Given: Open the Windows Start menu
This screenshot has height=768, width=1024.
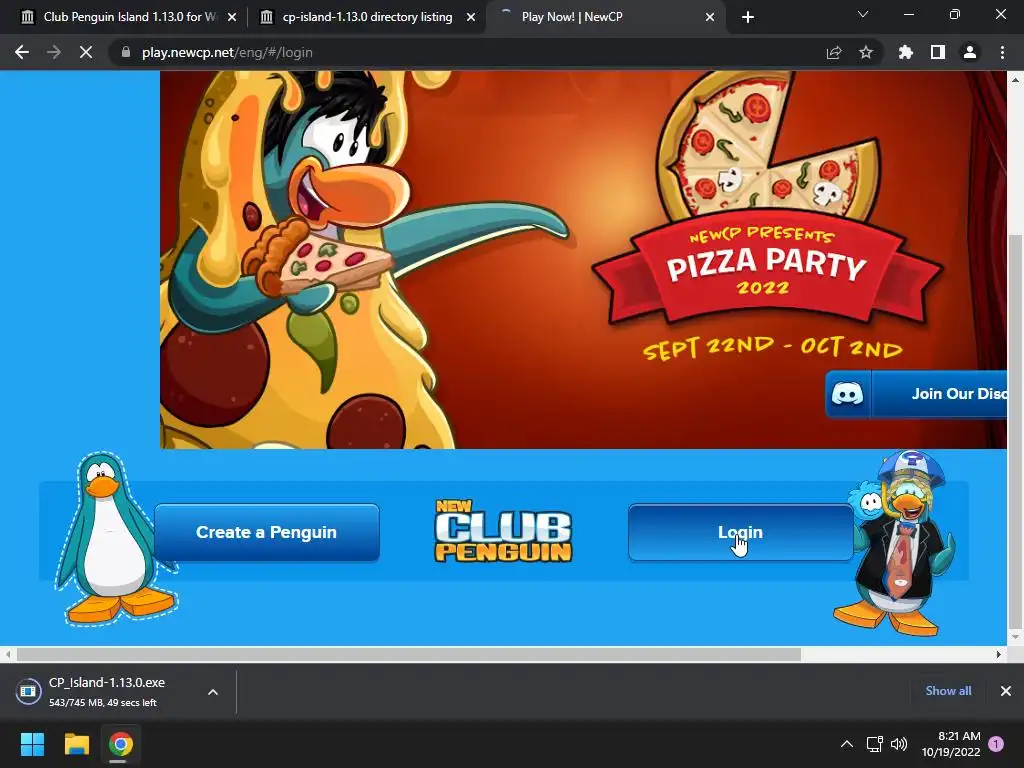Looking at the screenshot, I should pos(32,744).
